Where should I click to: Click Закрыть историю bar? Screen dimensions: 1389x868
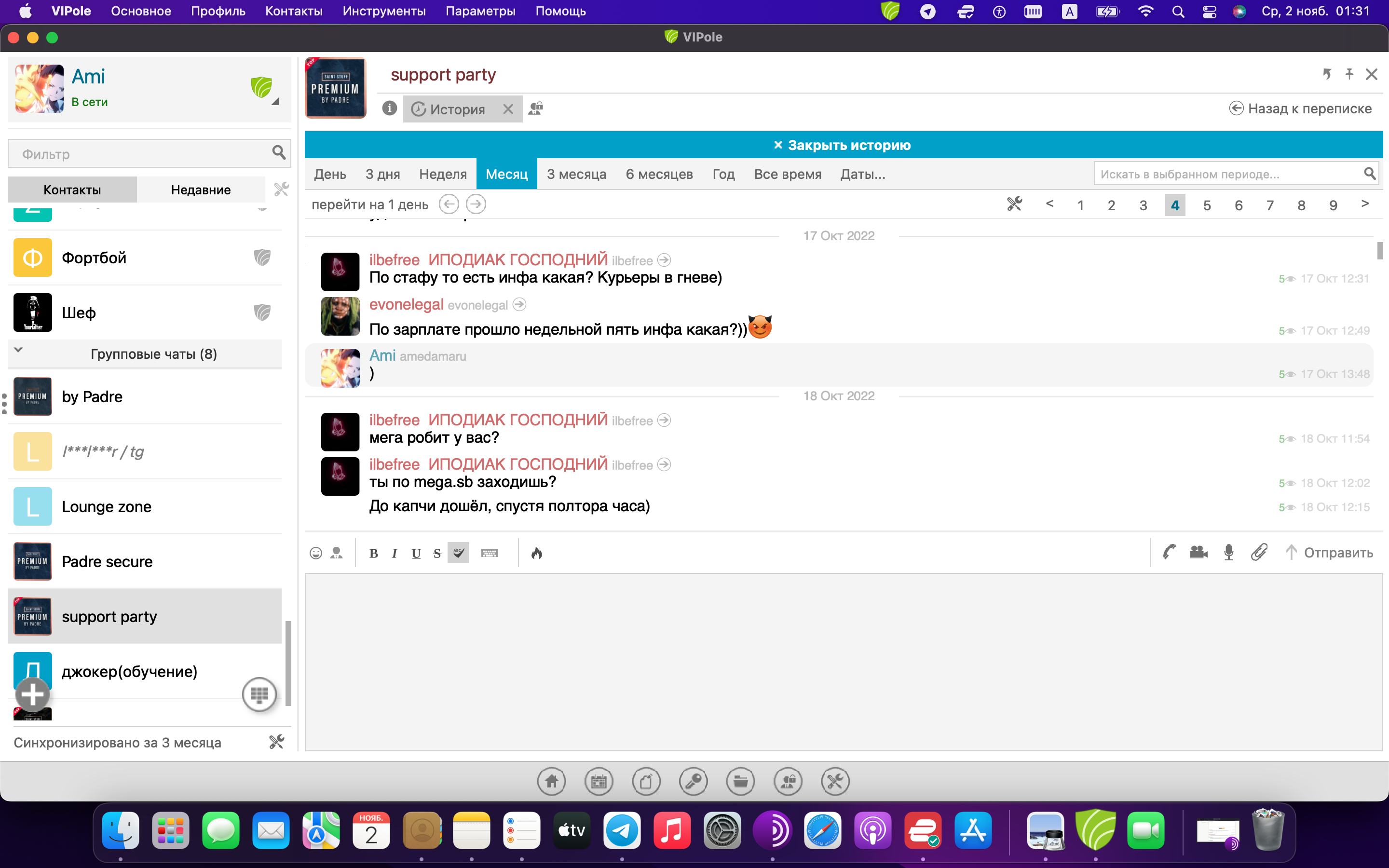click(843, 145)
